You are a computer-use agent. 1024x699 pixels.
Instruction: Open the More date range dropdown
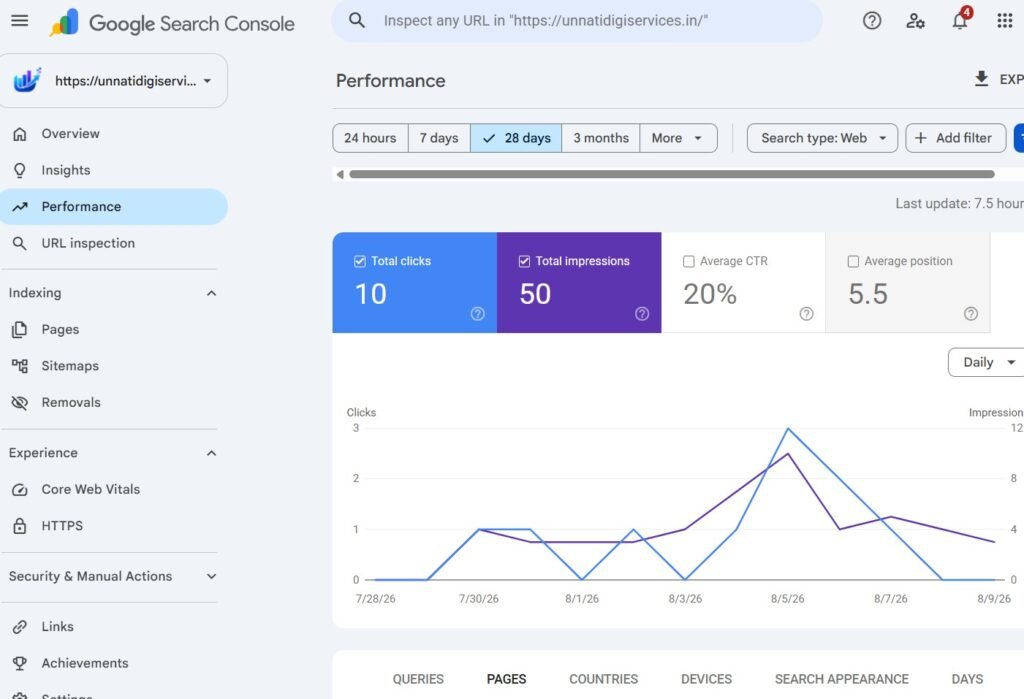point(679,138)
